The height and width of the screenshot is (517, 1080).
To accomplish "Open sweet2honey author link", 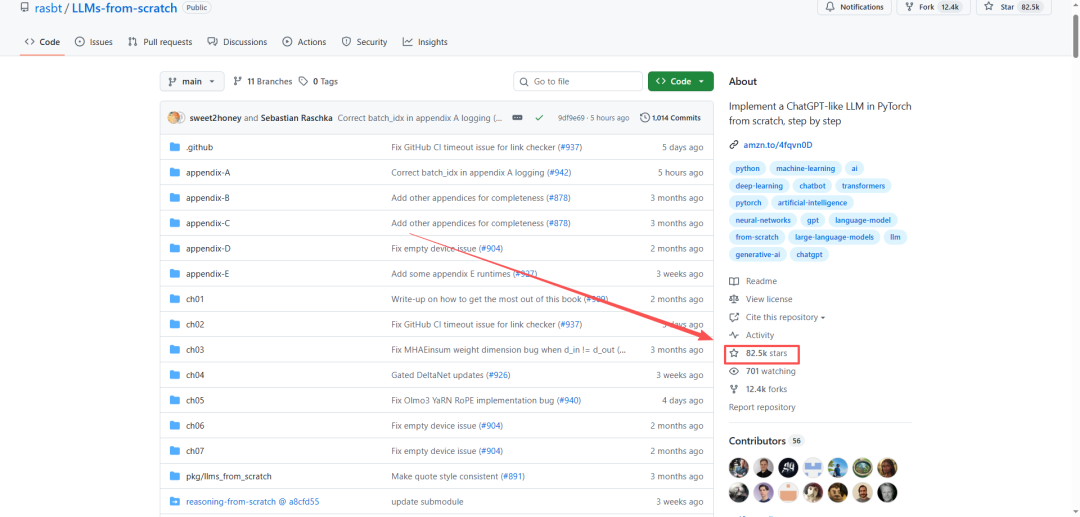I will pos(215,118).
